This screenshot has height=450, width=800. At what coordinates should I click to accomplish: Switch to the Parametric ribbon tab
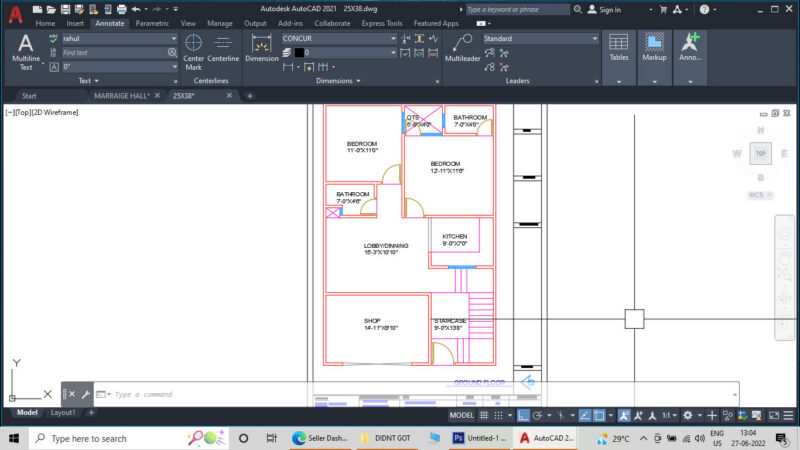152,23
